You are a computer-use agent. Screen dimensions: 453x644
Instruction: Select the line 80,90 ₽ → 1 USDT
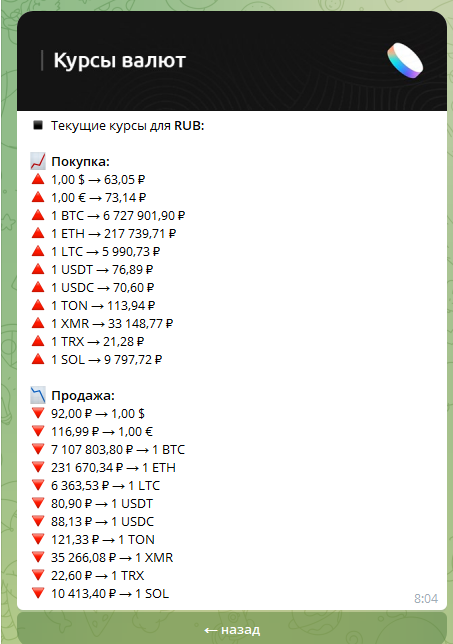pyautogui.click(x=102, y=504)
